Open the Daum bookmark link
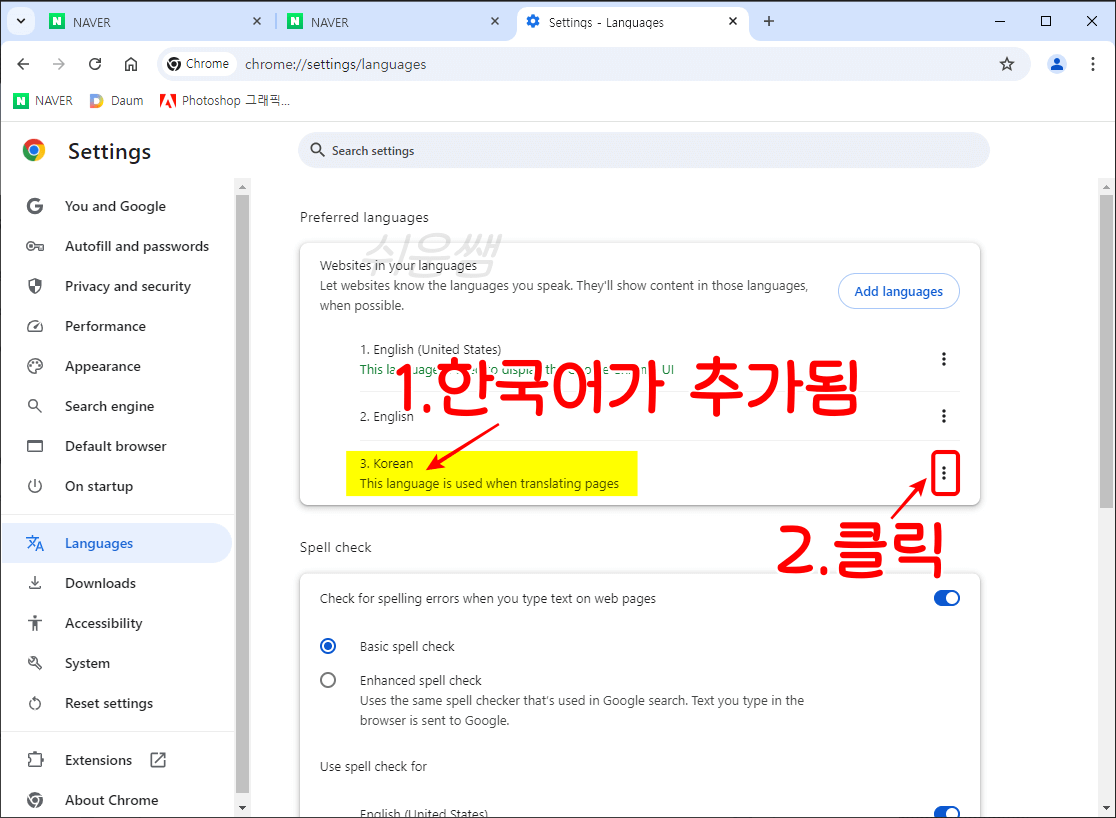This screenshot has height=818, width=1116. click(116, 100)
